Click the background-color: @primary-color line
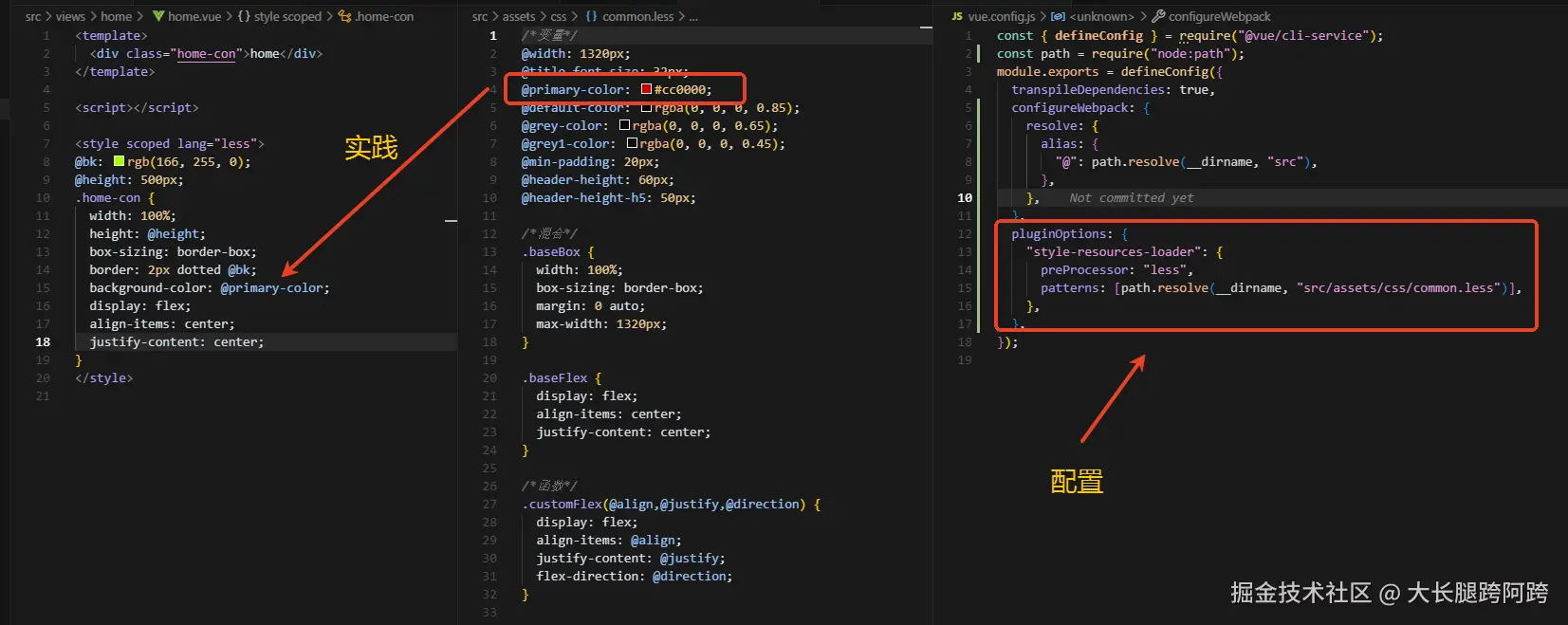1568x625 pixels. click(x=210, y=287)
